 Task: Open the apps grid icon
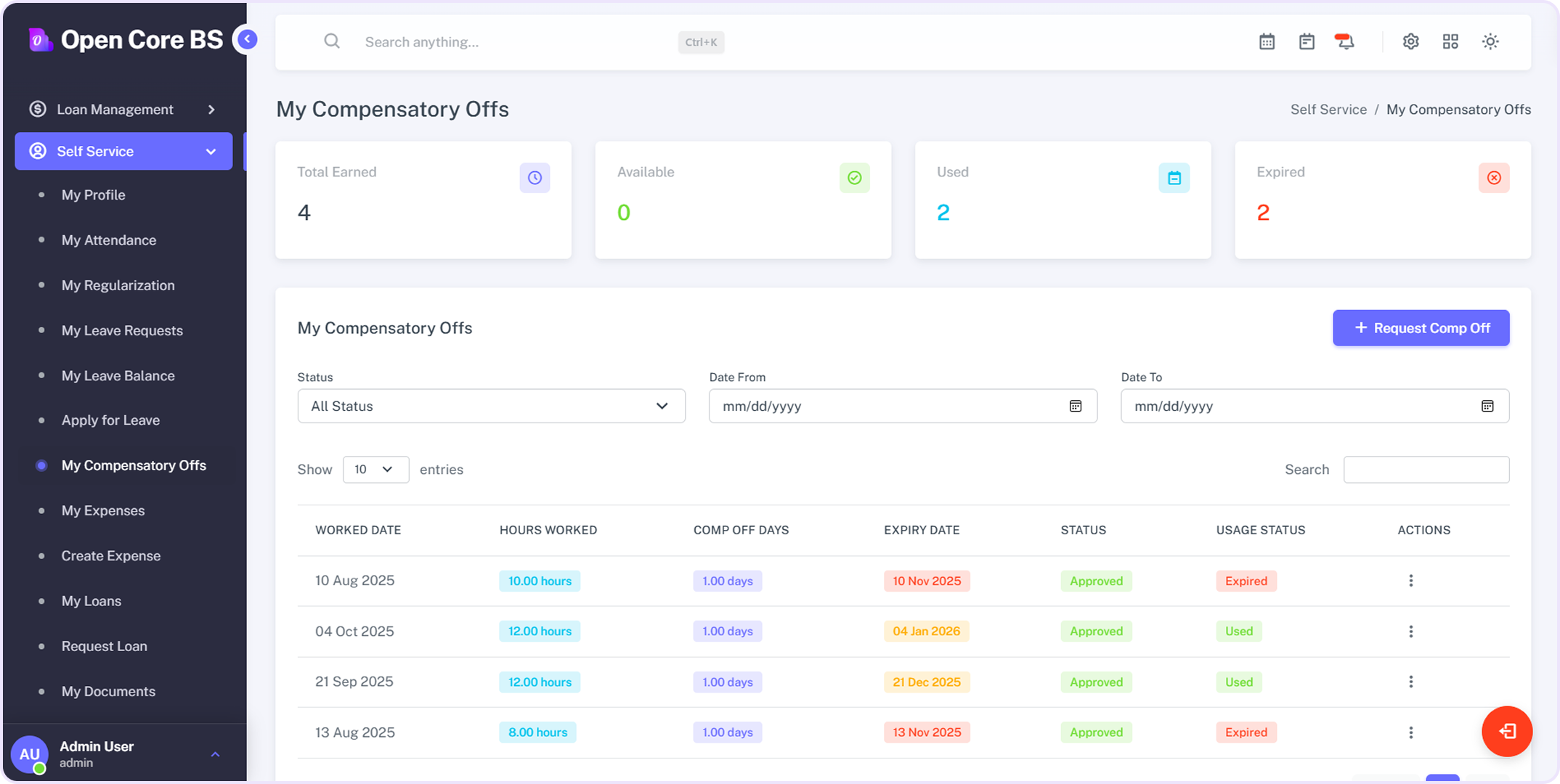1450,42
